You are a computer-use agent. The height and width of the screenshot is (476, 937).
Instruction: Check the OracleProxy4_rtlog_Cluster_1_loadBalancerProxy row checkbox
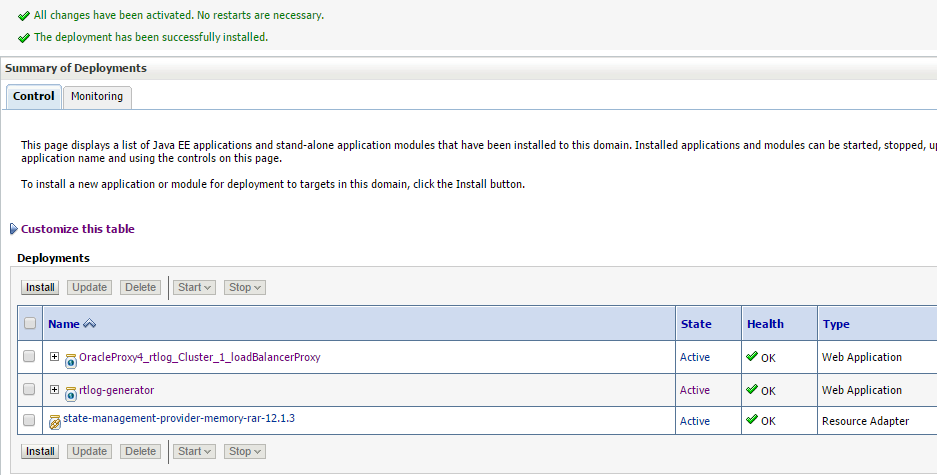click(29, 356)
